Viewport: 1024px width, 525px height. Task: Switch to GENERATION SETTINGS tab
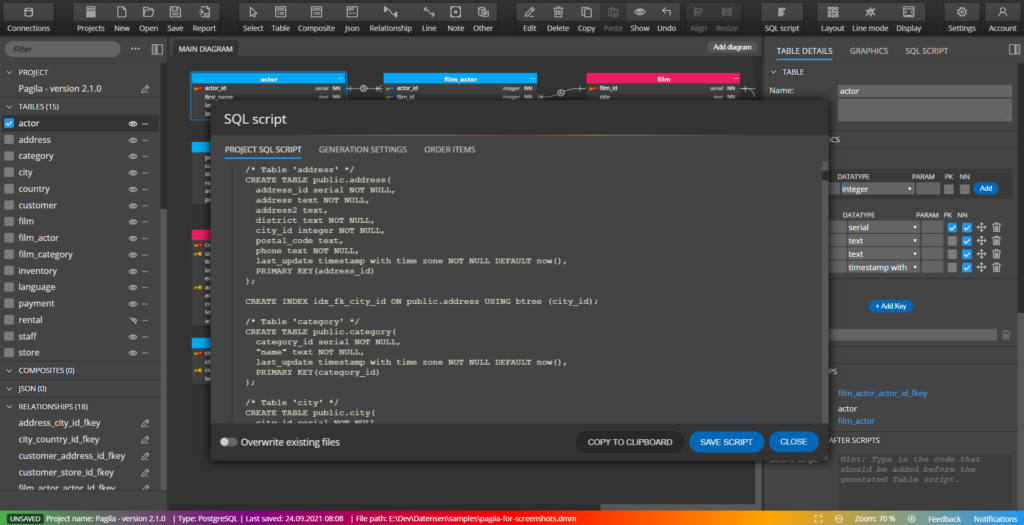[x=362, y=150]
